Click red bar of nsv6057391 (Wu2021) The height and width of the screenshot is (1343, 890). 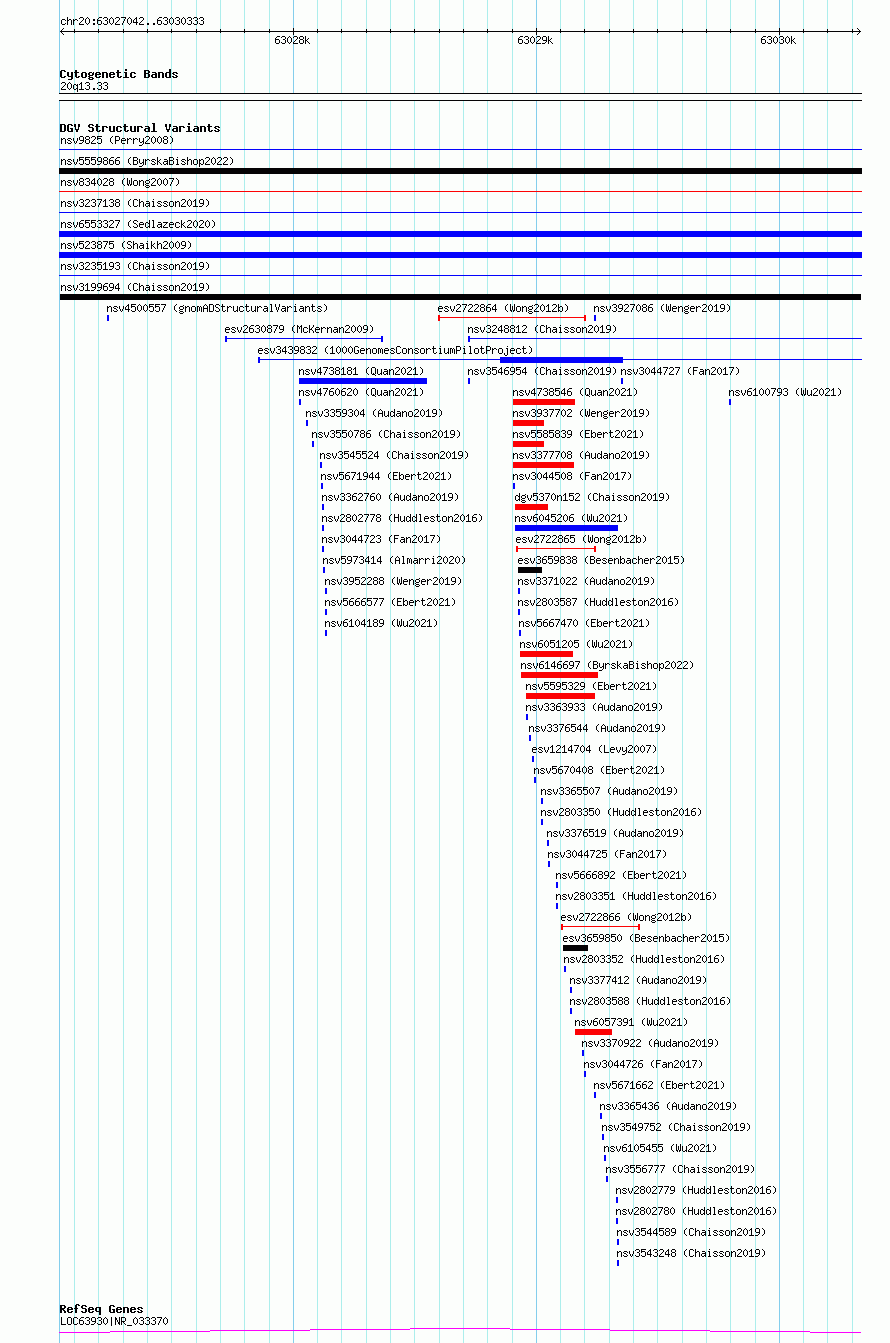click(x=593, y=1032)
